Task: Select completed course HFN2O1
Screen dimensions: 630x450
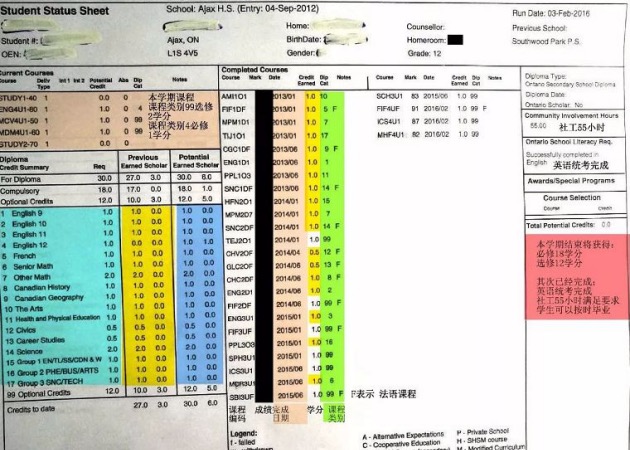Action: (238, 201)
